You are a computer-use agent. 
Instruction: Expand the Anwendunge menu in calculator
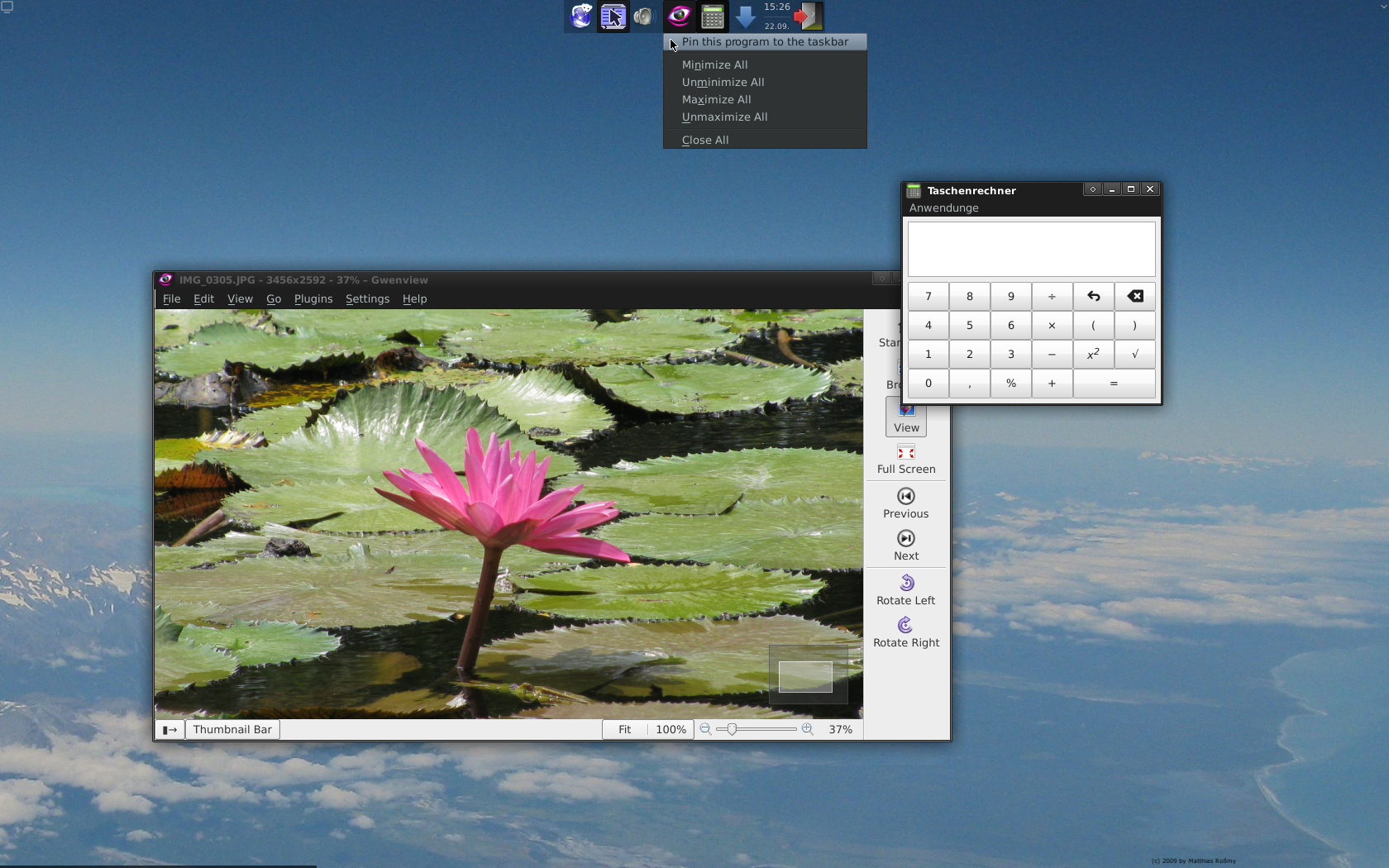tap(943, 208)
